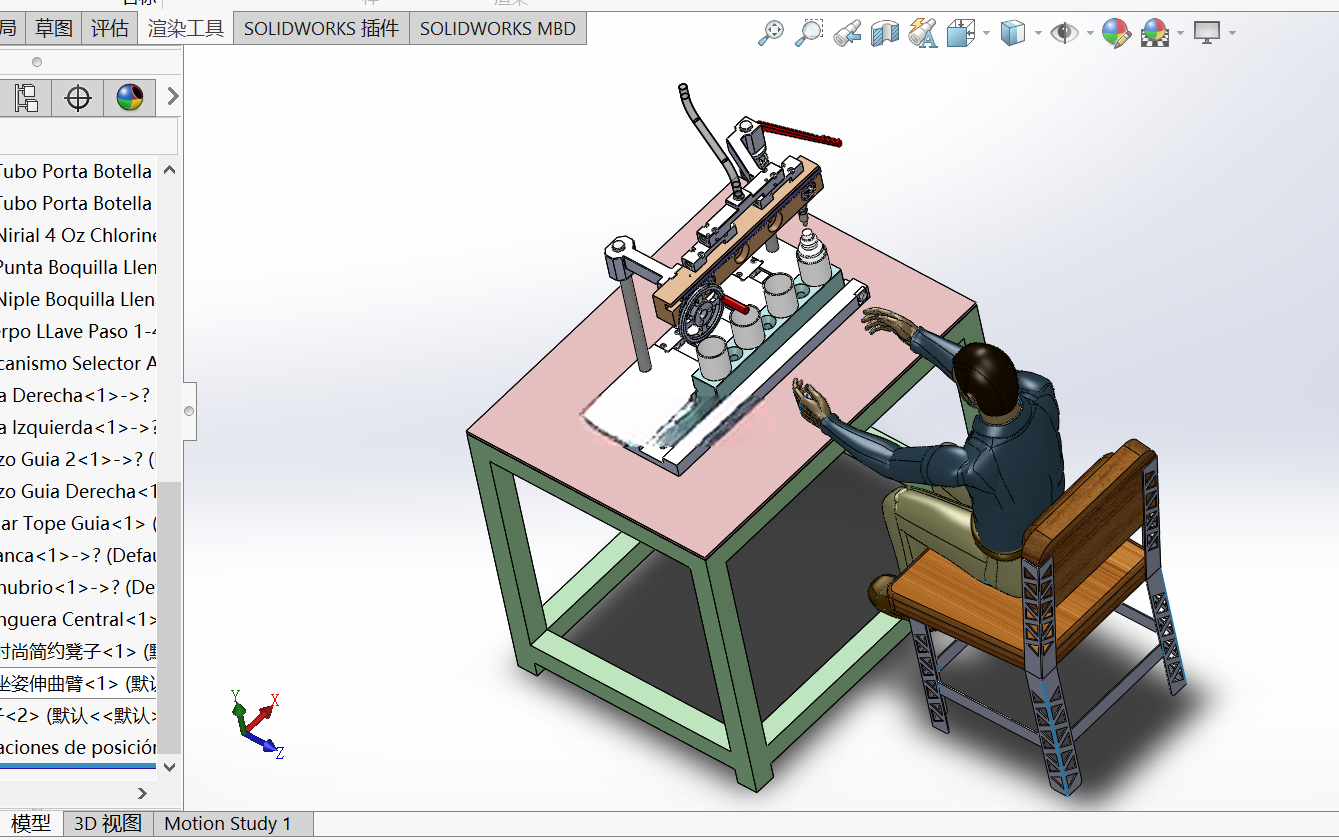Viewport: 1339px width, 840px height.
Task: Open the Motion Study 1 tab
Action: pos(228,824)
